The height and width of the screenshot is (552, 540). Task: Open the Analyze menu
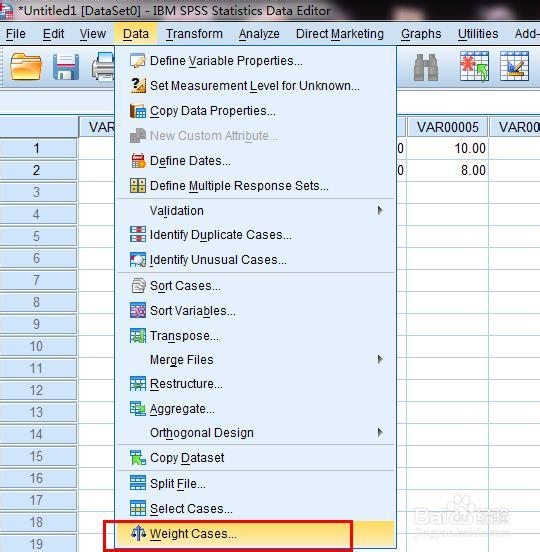click(259, 34)
